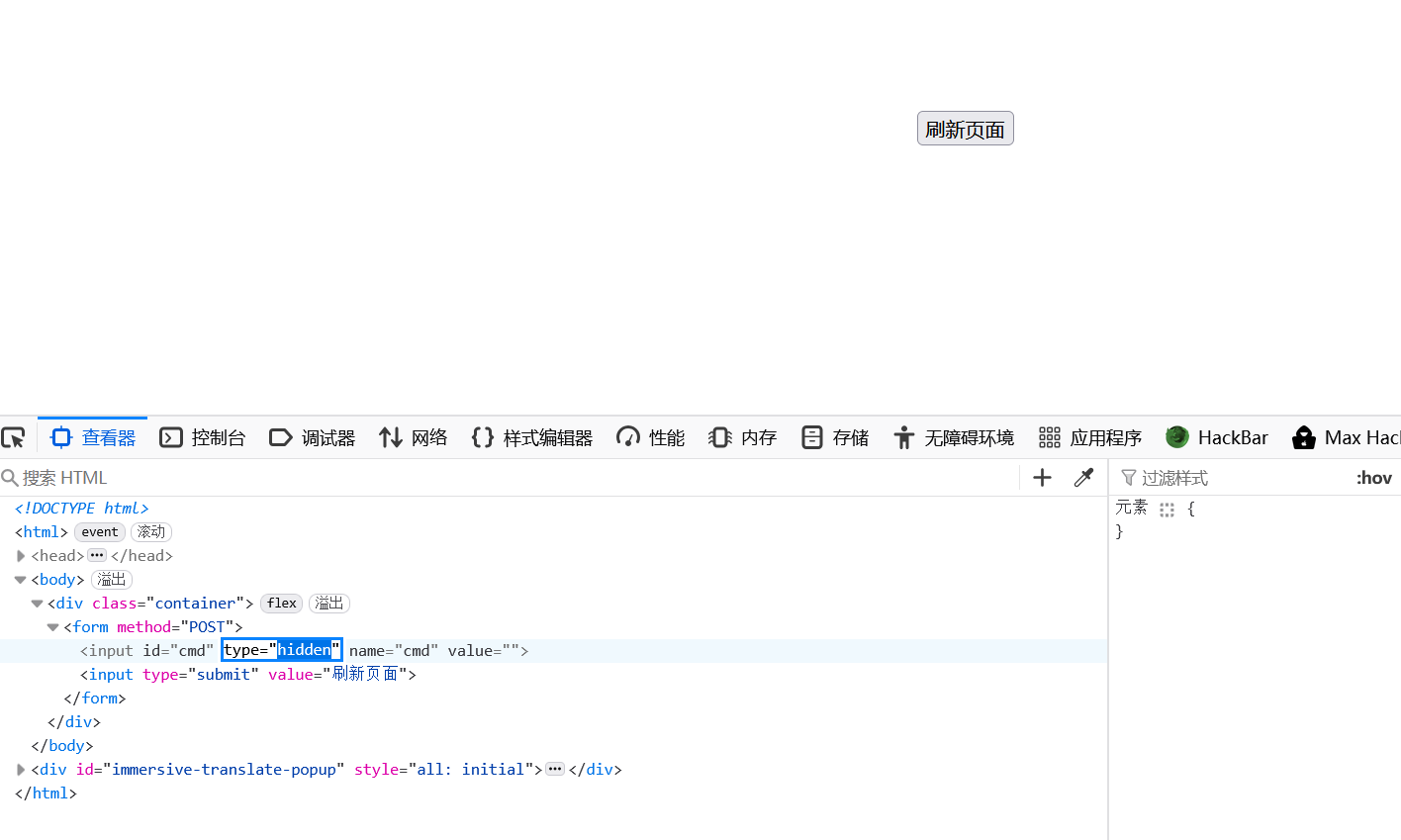This screenshot has height=840, width=1401.
Task: Open the 存储 storage tab
Action: (835, 437)
